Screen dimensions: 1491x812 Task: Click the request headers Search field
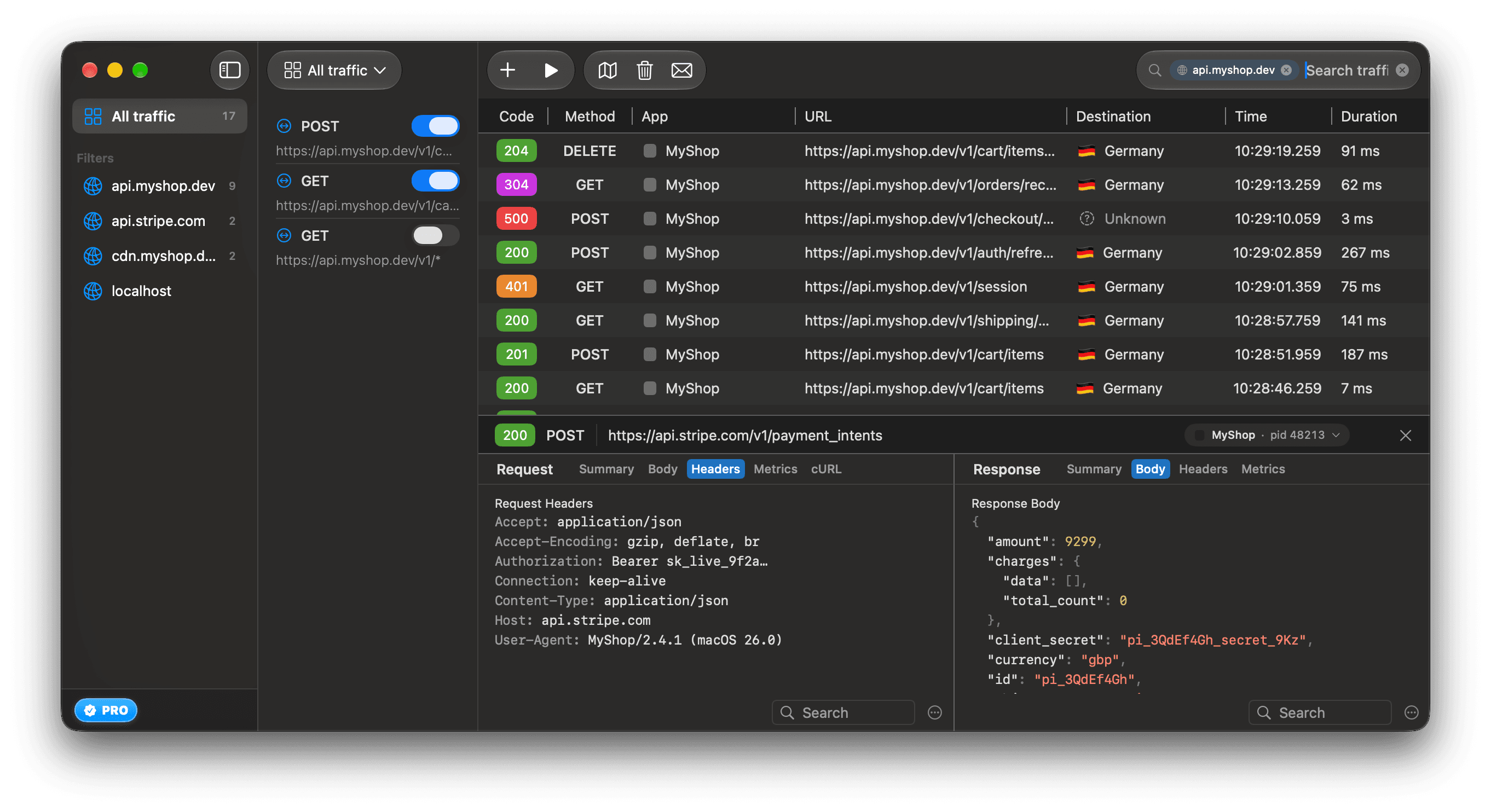pyautogui.click(x=843, y=712)
